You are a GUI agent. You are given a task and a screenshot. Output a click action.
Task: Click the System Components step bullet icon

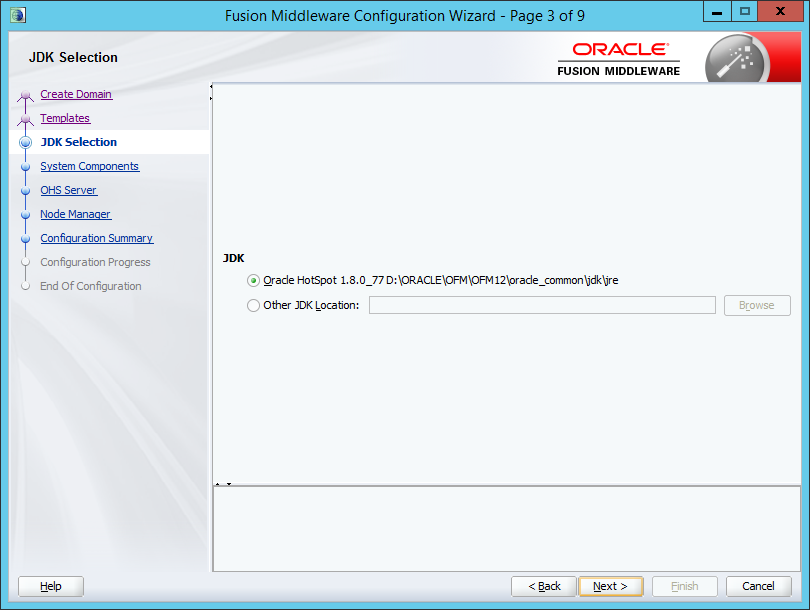tap(26, 167)
